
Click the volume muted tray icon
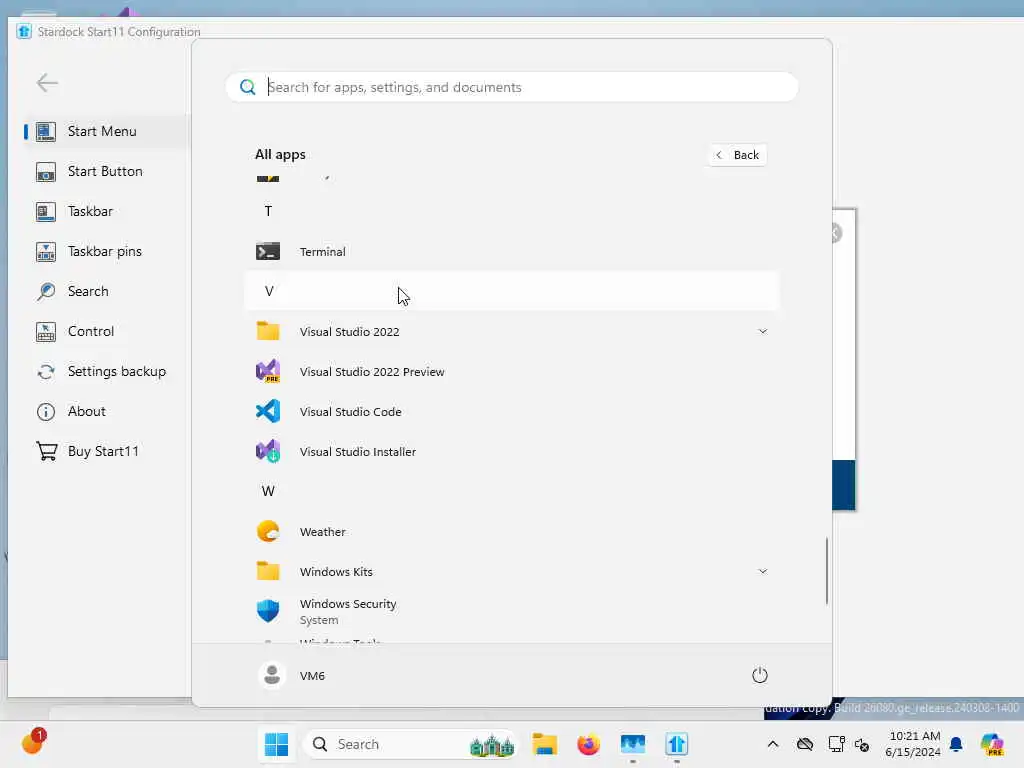[862, 744]
